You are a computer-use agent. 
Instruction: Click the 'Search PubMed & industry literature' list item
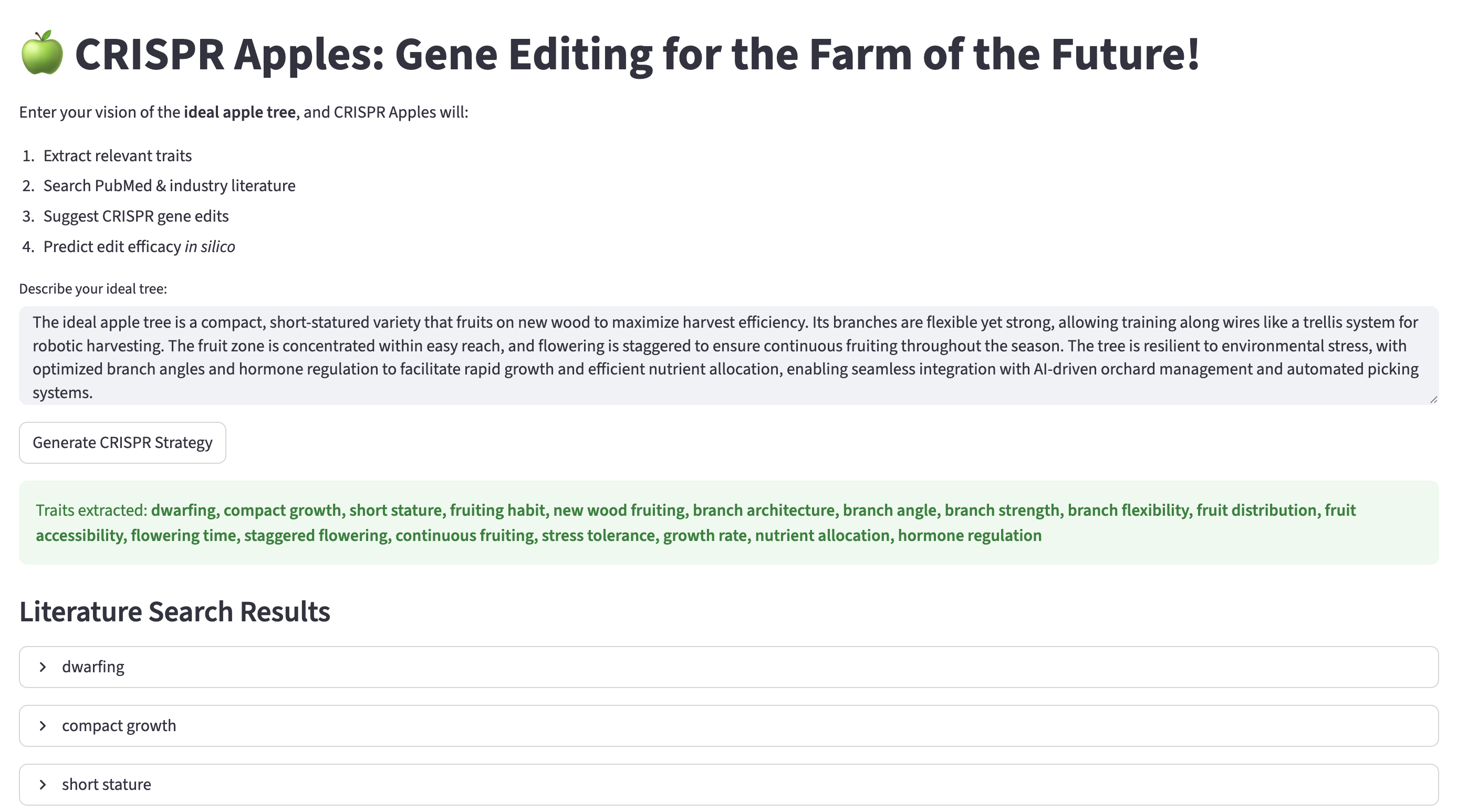169,186
